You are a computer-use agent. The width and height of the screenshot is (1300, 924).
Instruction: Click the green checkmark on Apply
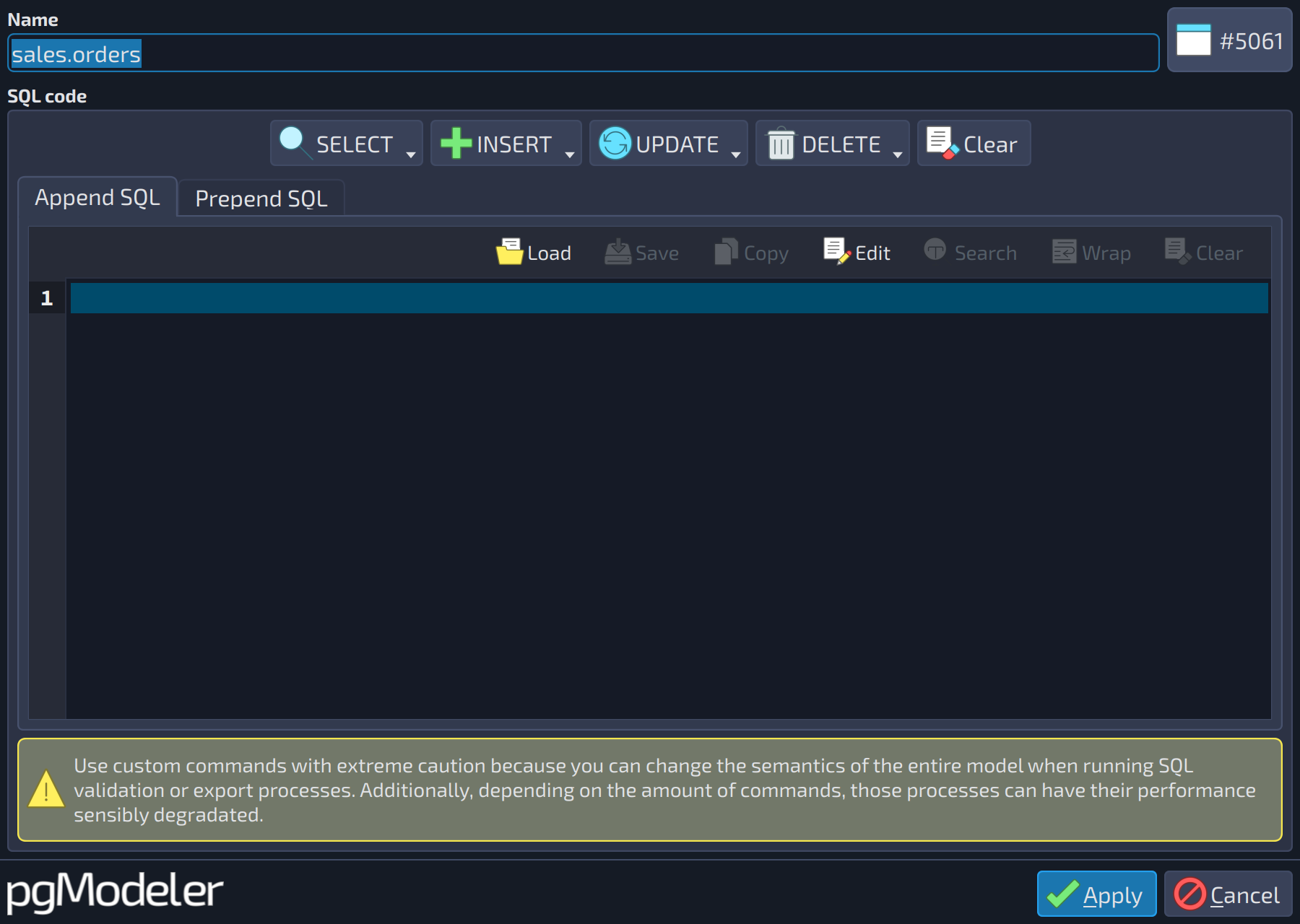[x=1063, y=894]
